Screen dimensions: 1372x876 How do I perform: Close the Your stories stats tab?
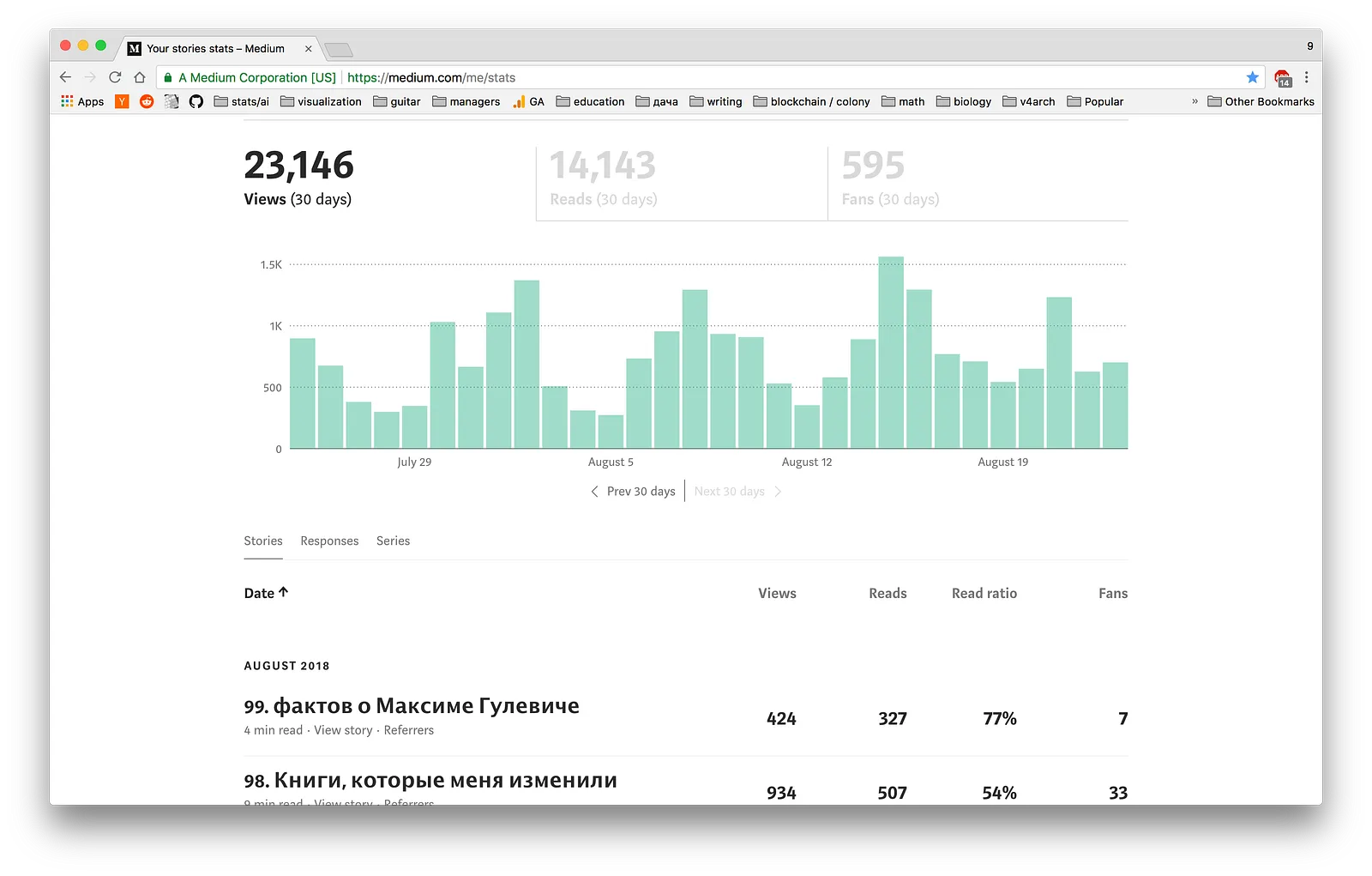pos(309,49)
